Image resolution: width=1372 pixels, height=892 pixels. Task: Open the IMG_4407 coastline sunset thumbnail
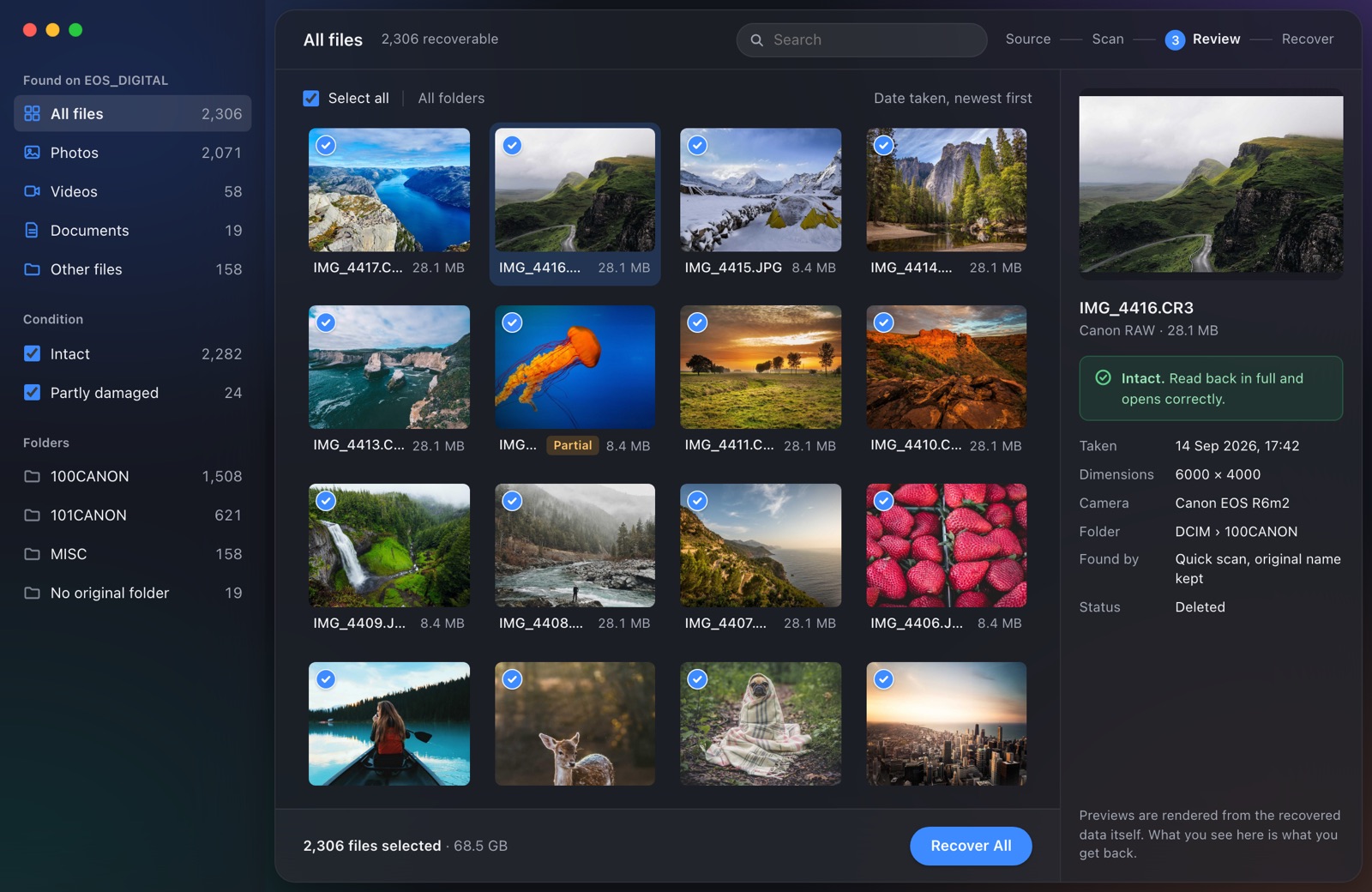point(761,545)
